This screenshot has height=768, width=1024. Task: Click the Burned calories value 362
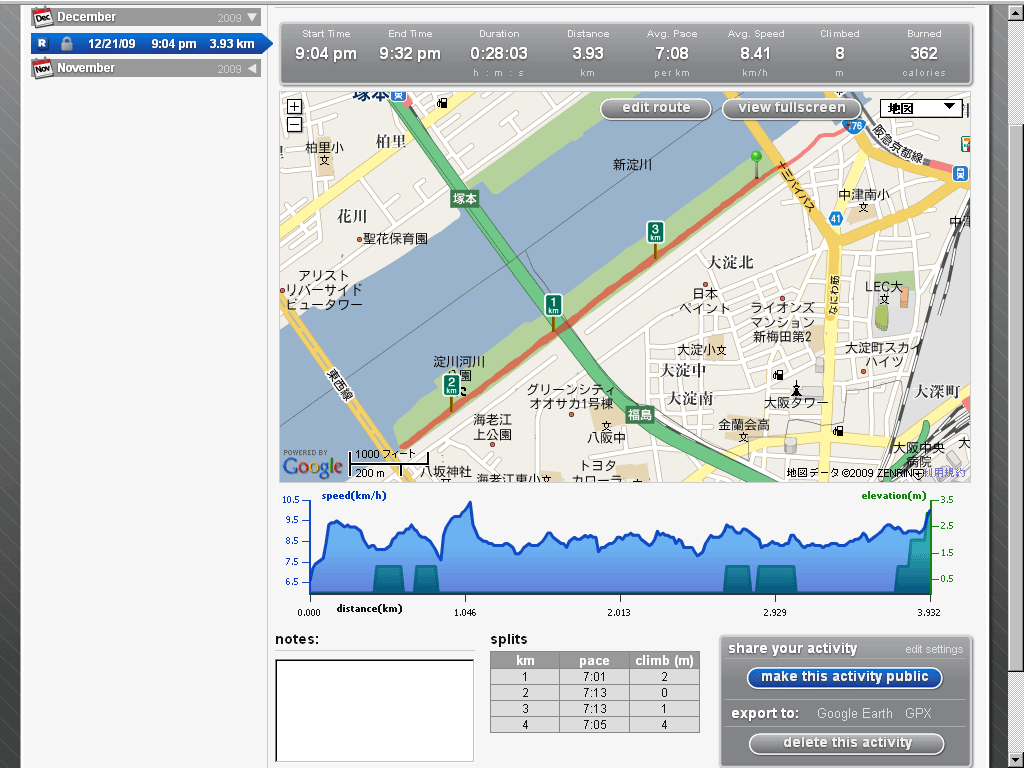[x=923, y=54]
